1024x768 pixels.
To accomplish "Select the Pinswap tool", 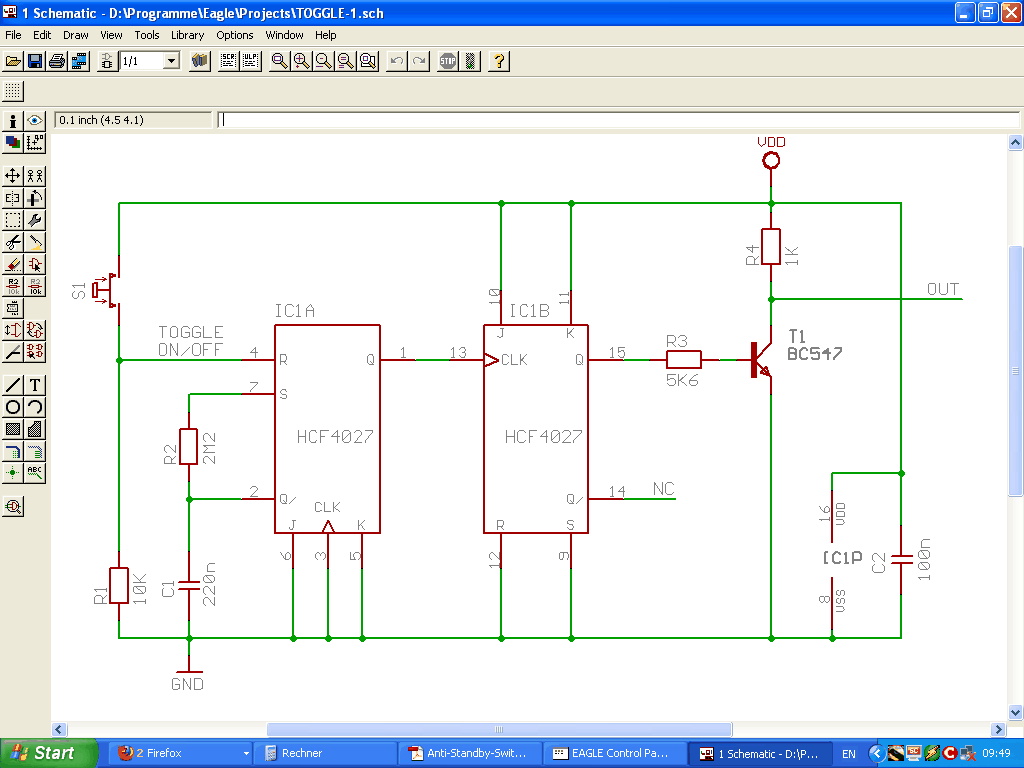I will coord(12,330).
